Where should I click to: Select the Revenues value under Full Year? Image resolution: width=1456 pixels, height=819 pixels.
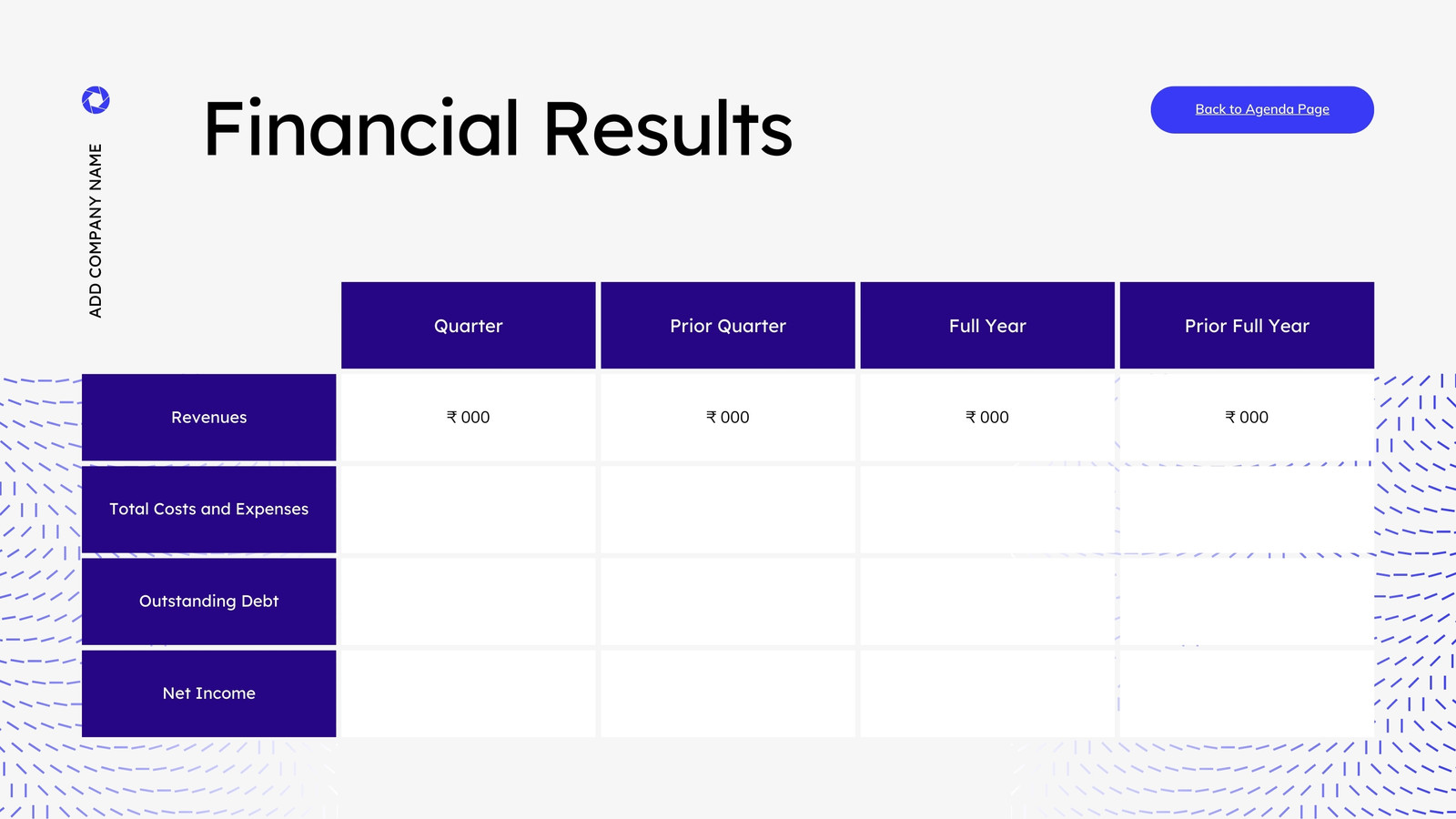pos(987,418)
